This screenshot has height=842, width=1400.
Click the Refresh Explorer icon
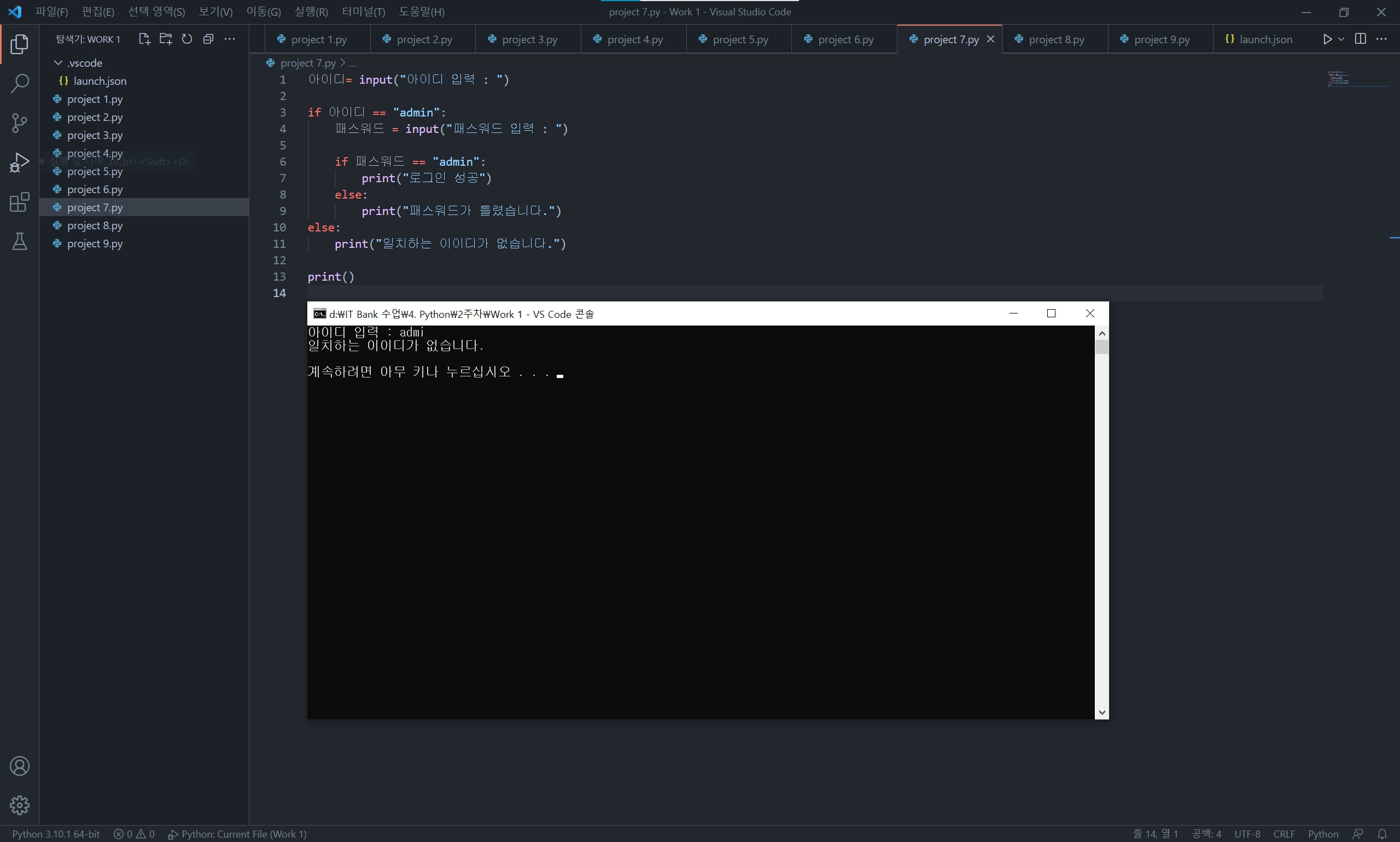pyautogui.click(x=186, y=39)
